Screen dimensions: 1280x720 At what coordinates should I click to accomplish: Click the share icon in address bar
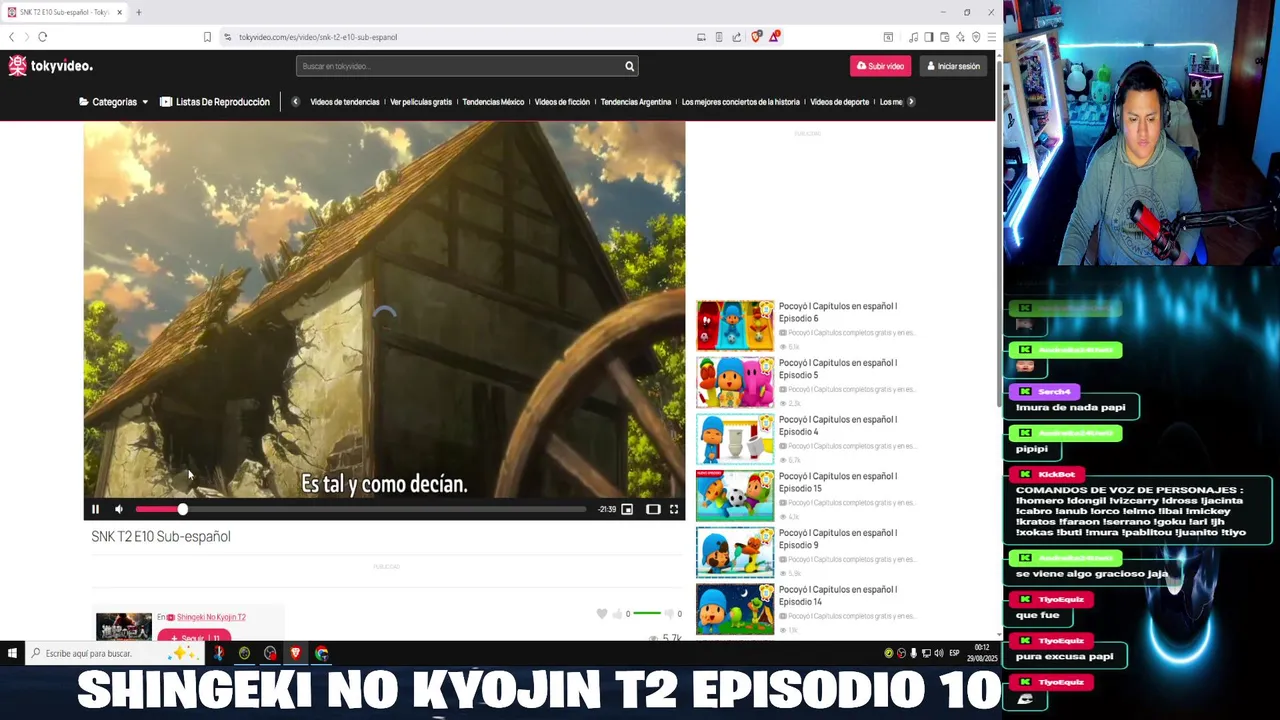[x=737, y=37]
